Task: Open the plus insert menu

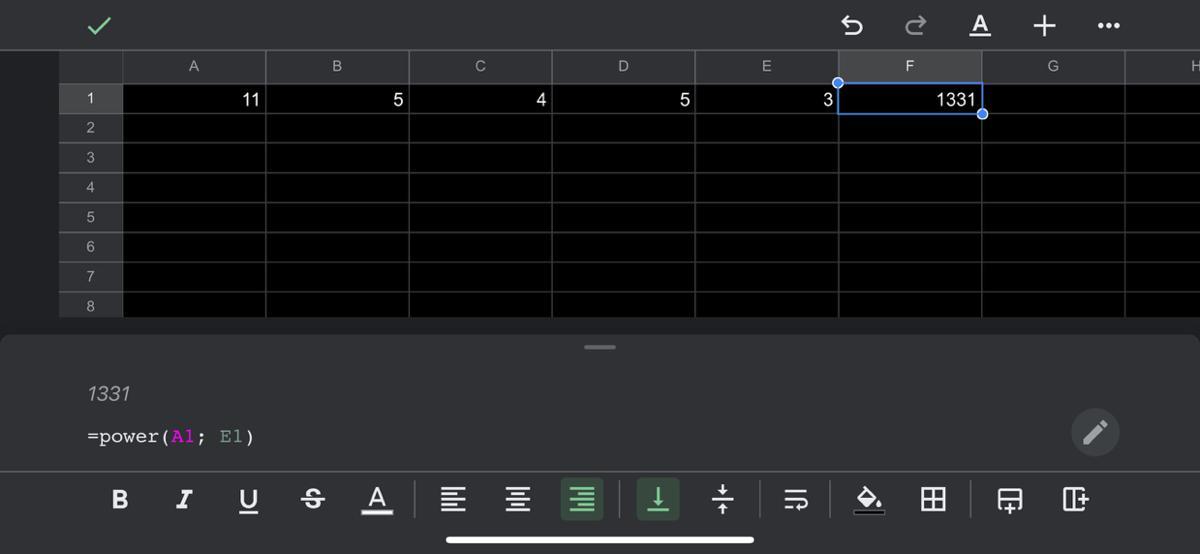Action: (x=1044, y=25)
